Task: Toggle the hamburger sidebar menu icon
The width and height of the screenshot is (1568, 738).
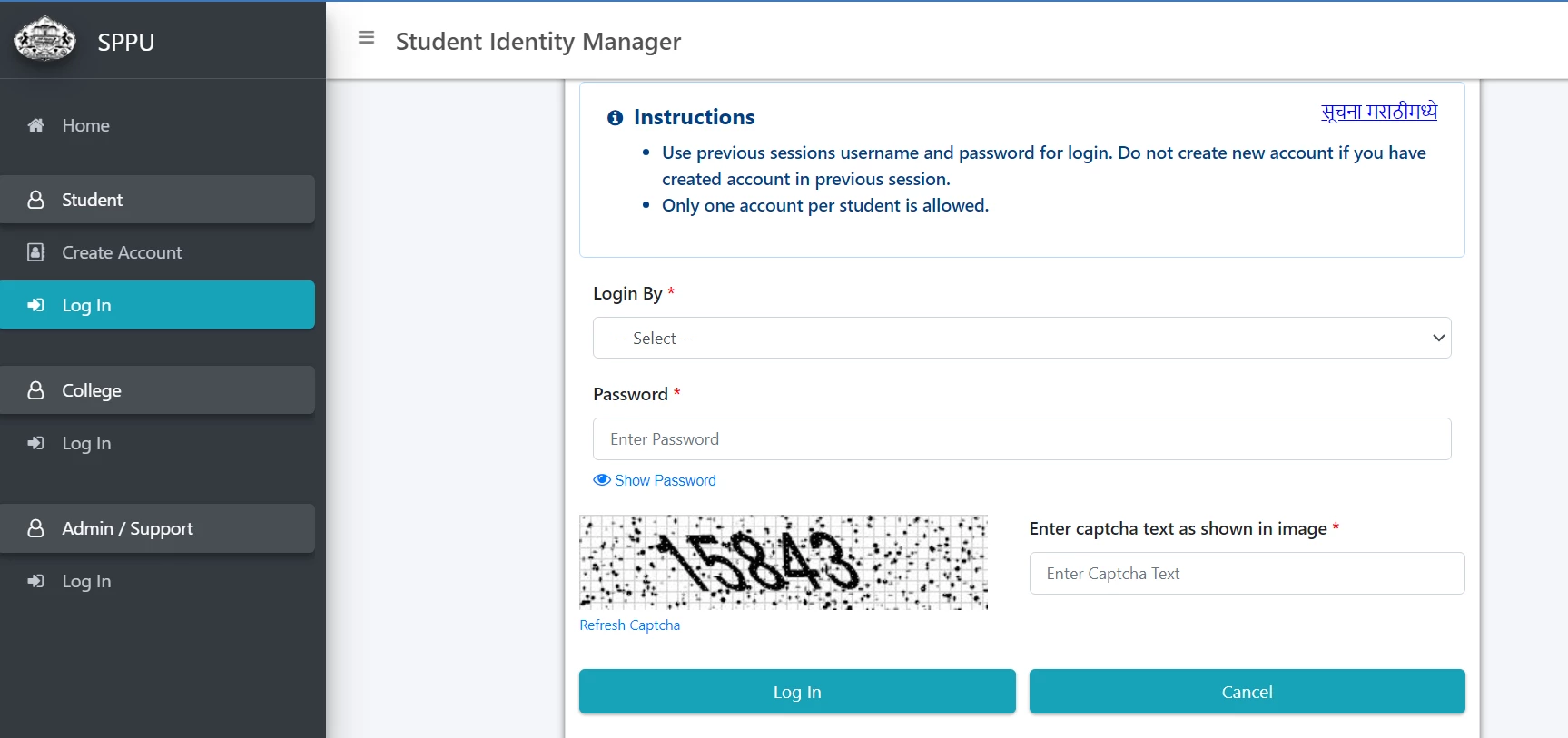Action: pyautogui.click(x=366, y=38)
